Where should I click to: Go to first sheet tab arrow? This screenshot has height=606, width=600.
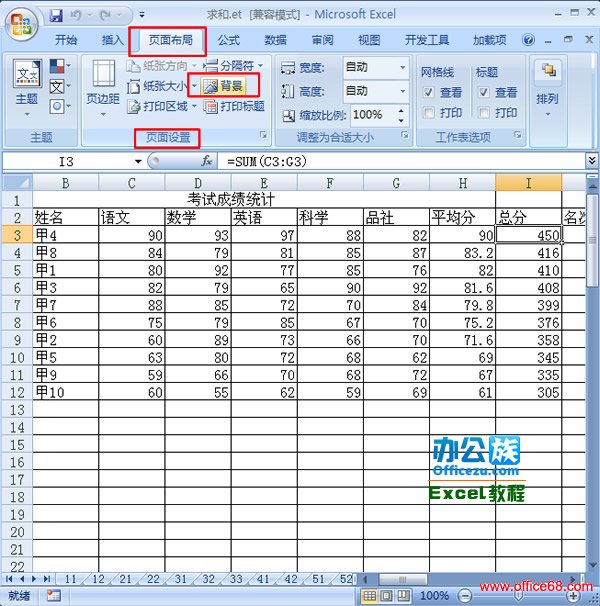tap(9, 579)
